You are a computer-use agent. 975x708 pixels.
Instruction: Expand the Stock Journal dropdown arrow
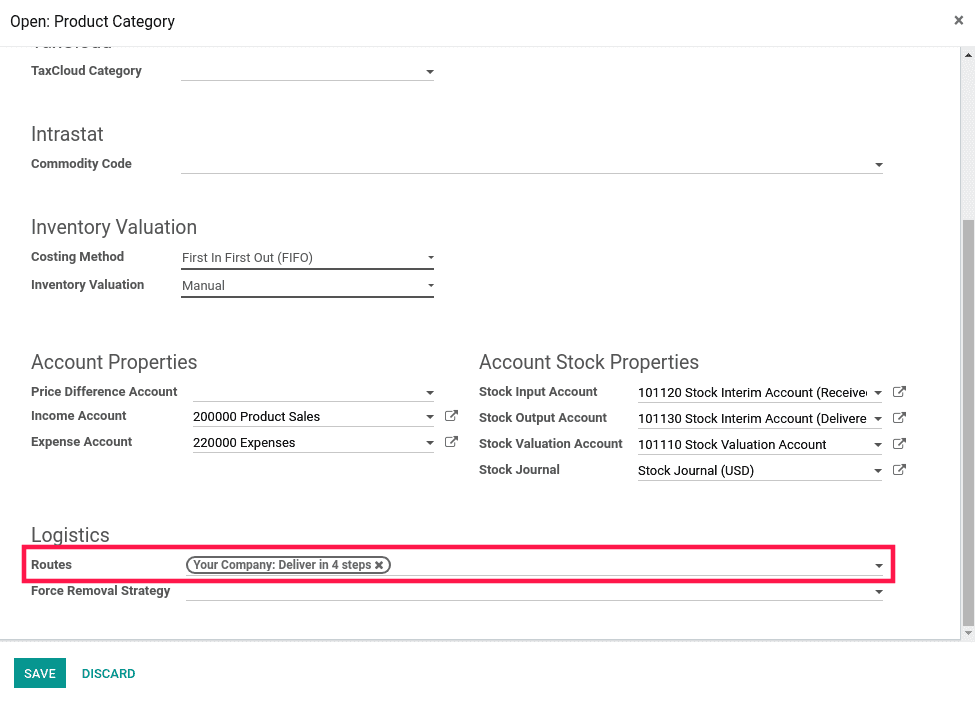878,471
